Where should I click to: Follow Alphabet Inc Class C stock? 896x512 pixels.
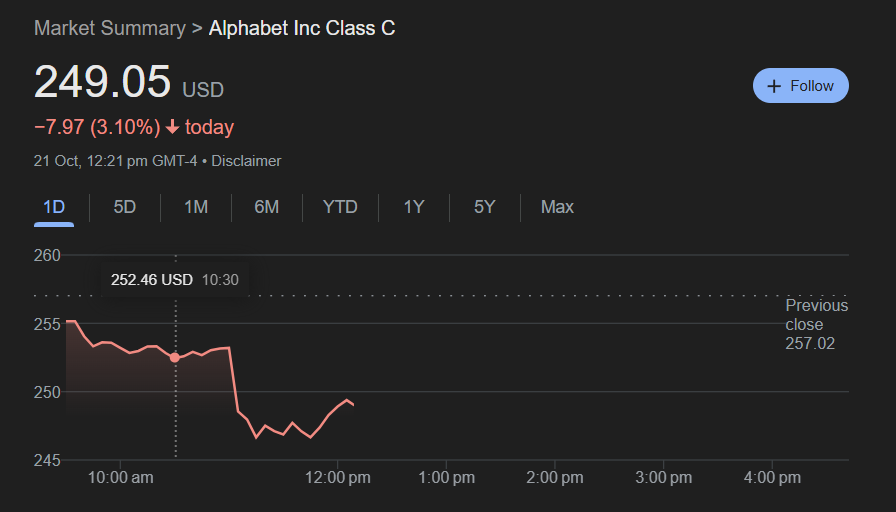coord(801,86)
